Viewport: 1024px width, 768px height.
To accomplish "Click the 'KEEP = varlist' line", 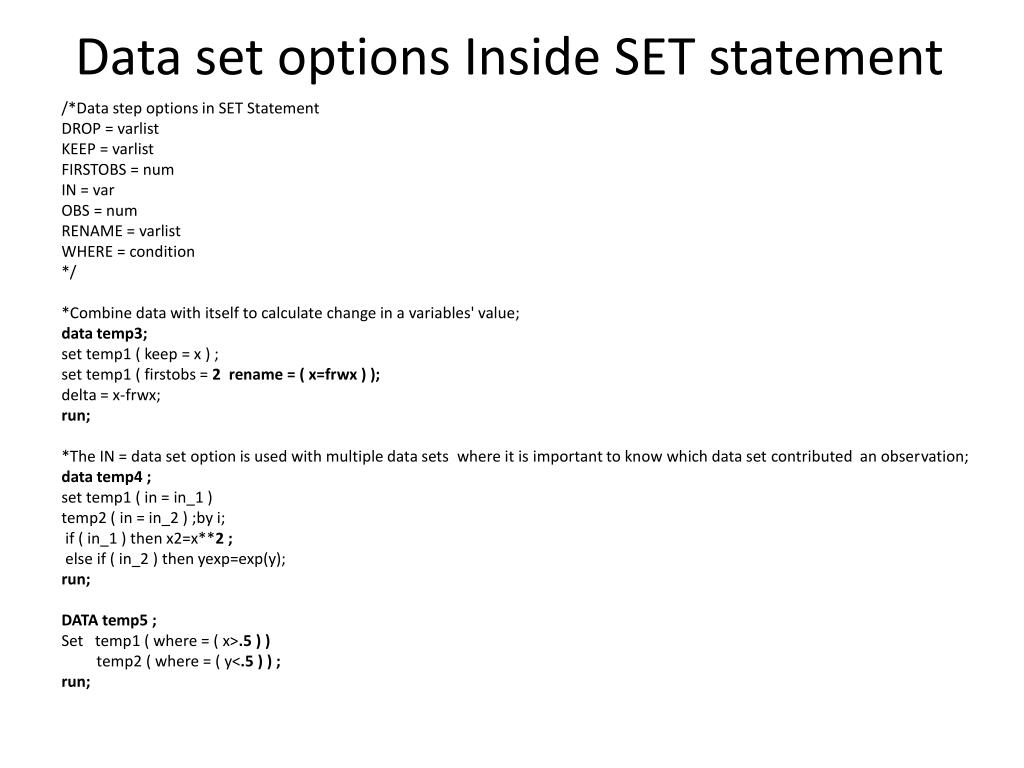I will [107, 149].
